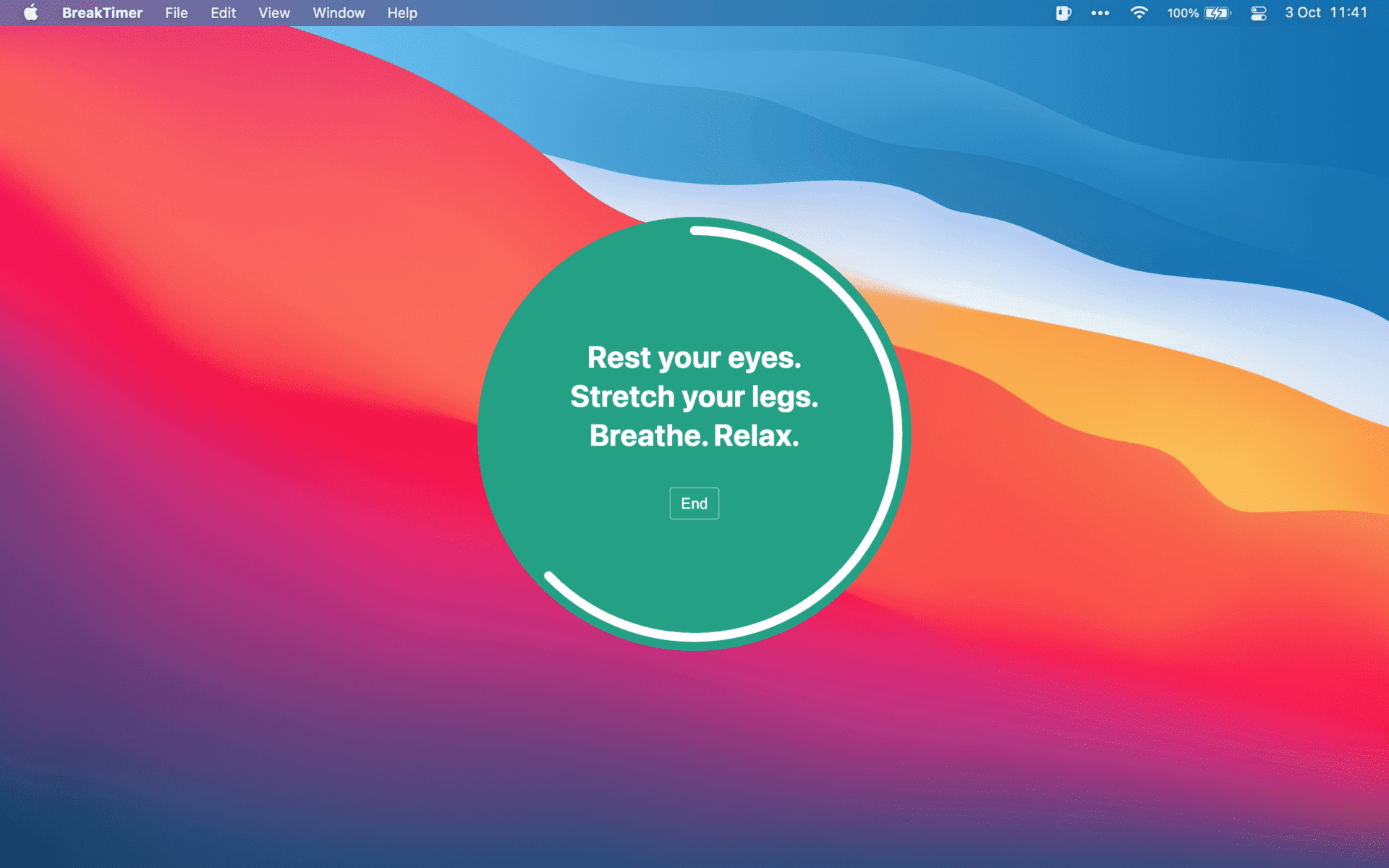Click the "Rest your eyes." message line
Image resolution: width=1389 pixels, height=868 pixels.
[x=694, y=358]
